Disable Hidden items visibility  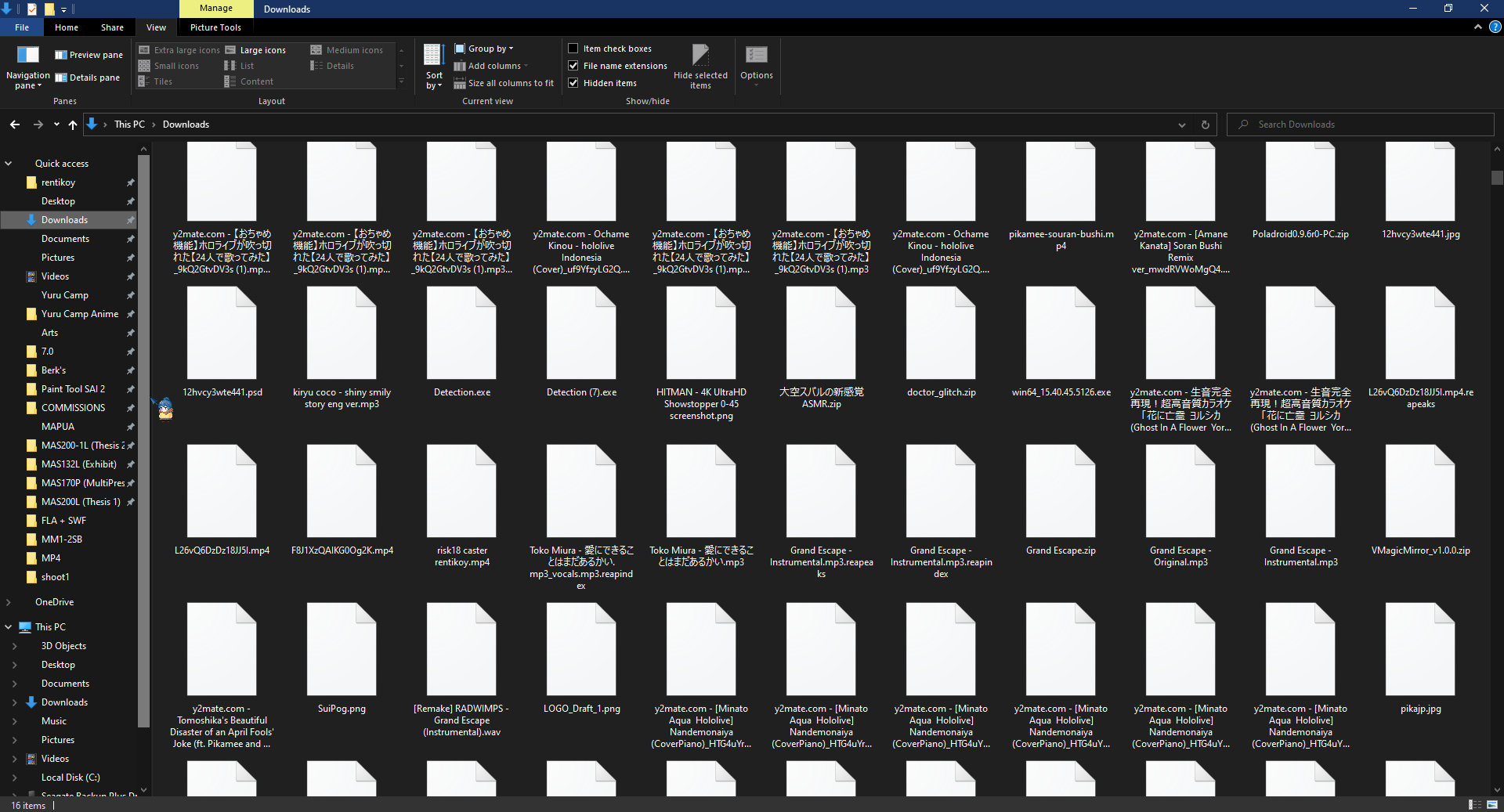(574, 83)
